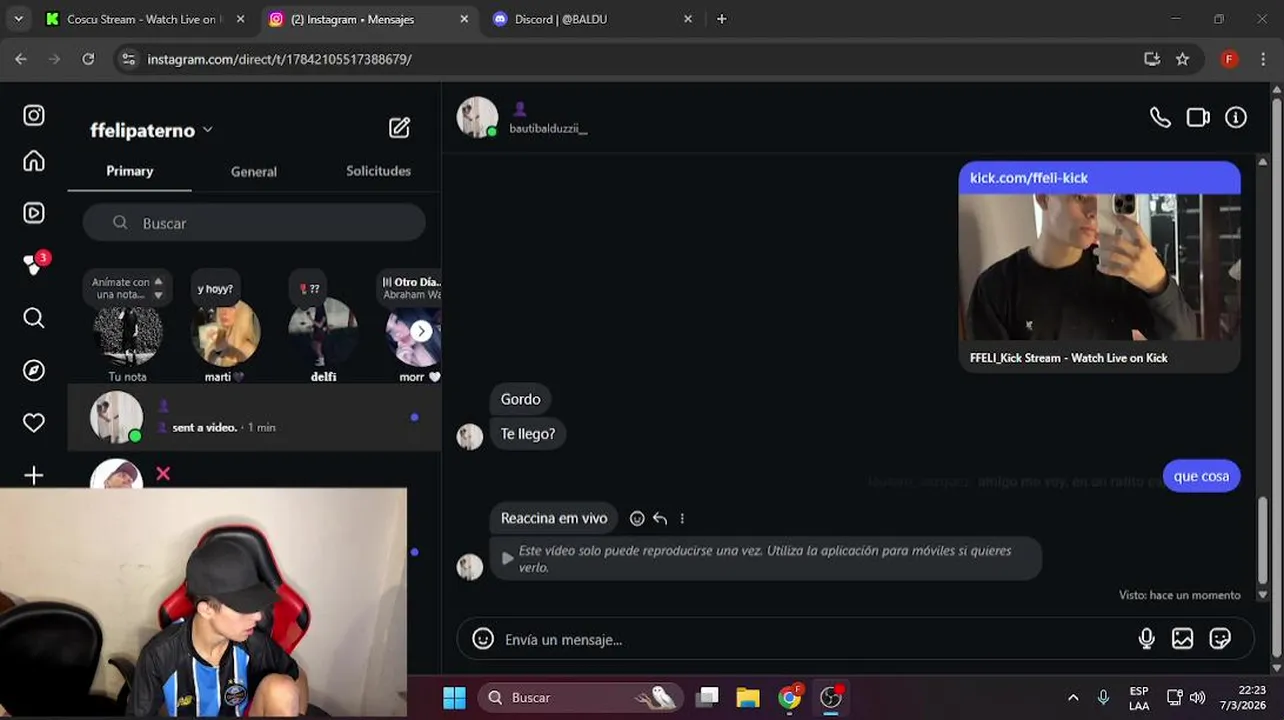1284x720 pixels.
Task: Reload the page in Chrome
Action: [88, 59]
